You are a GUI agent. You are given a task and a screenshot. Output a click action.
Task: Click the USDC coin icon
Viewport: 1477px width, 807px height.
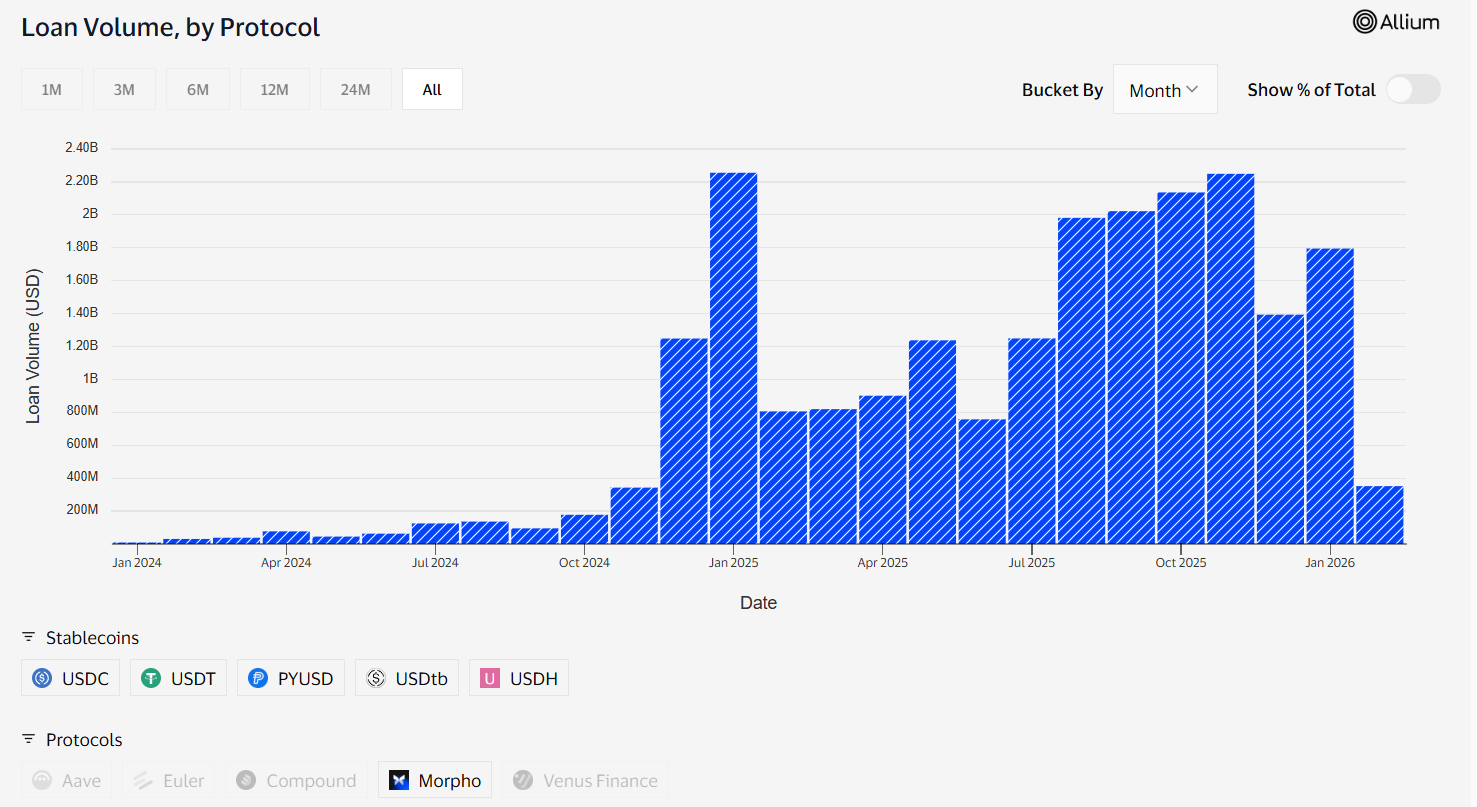point(41,677)
